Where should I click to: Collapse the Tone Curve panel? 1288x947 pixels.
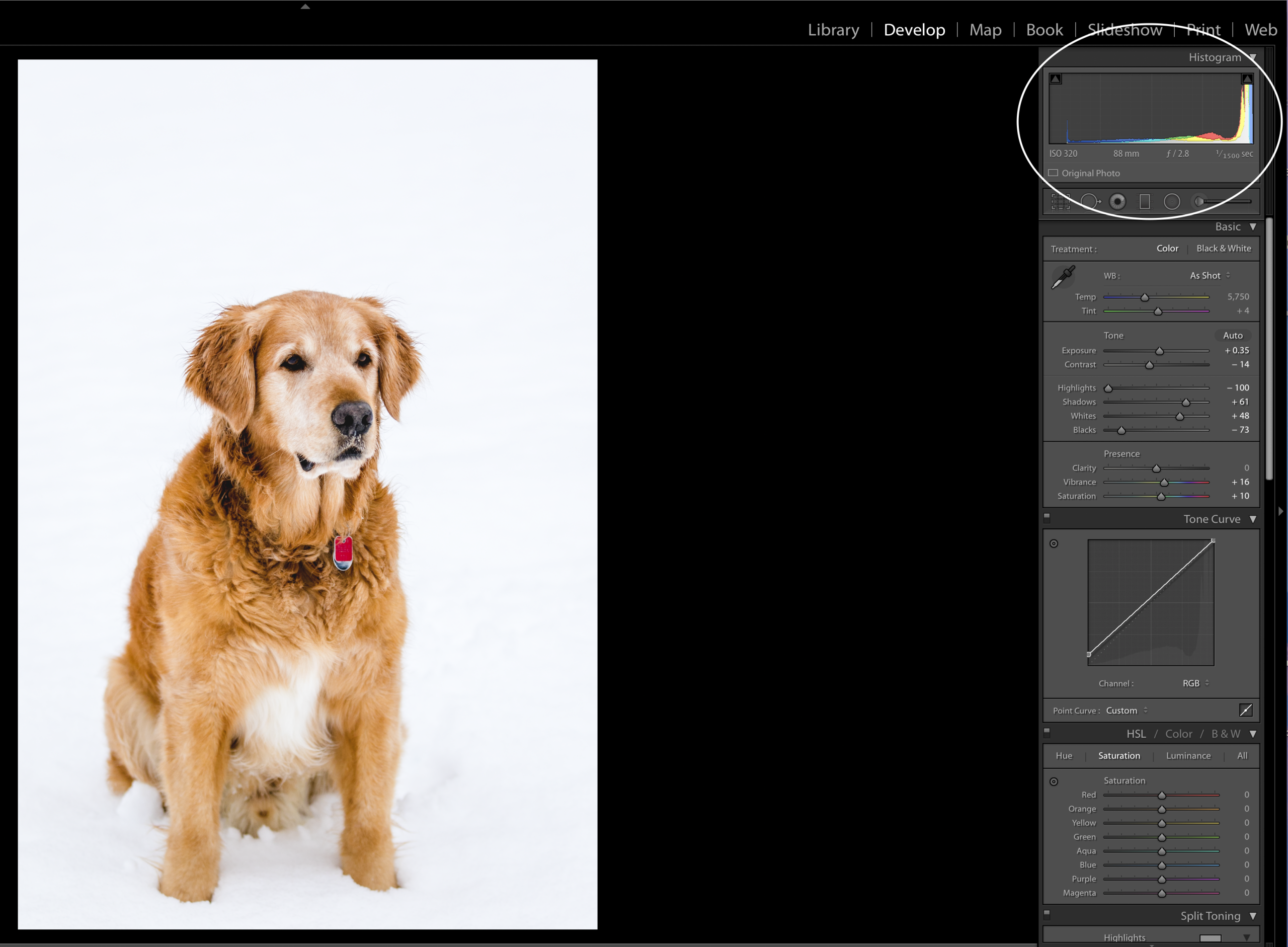coord(1253,519)
